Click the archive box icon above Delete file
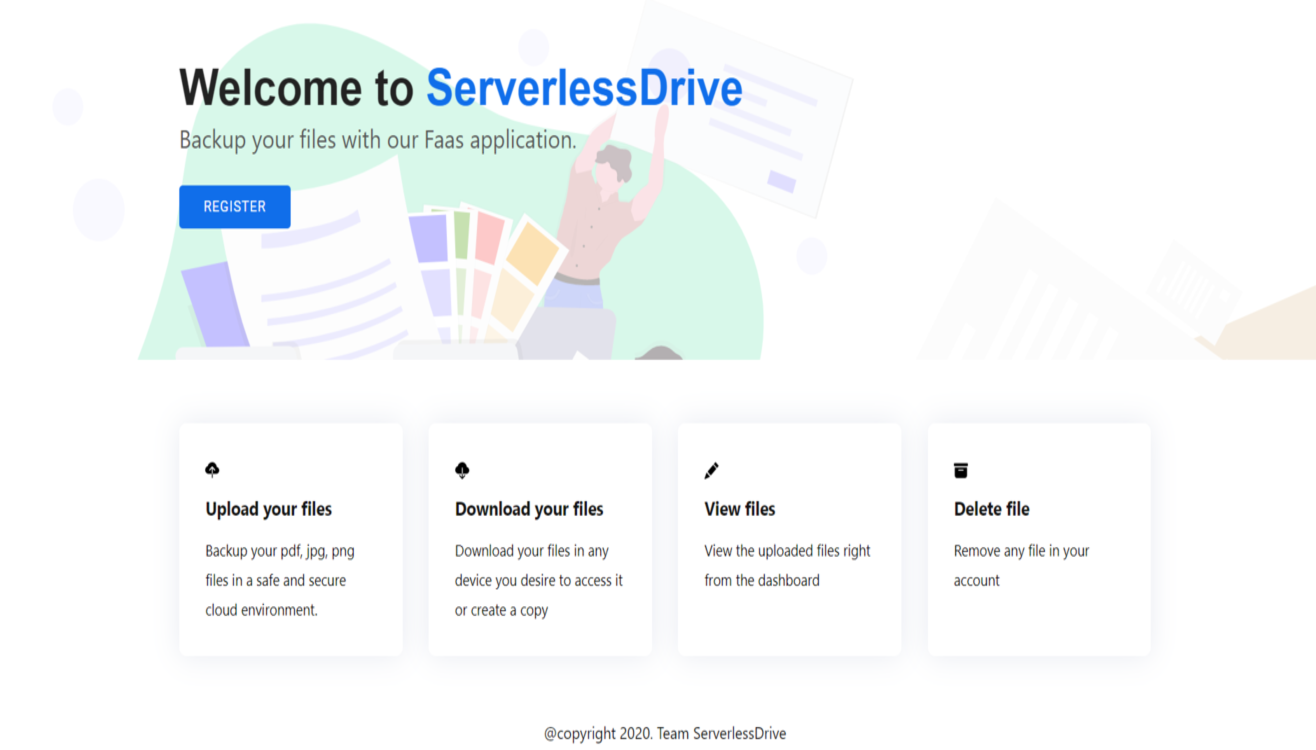 [x=961, y=470]
